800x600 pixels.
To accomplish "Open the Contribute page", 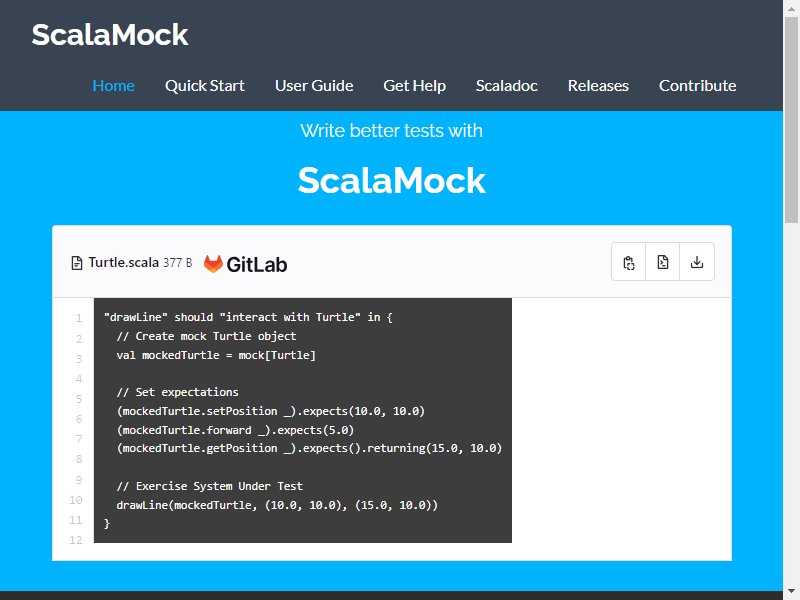I will pos(697,86).
